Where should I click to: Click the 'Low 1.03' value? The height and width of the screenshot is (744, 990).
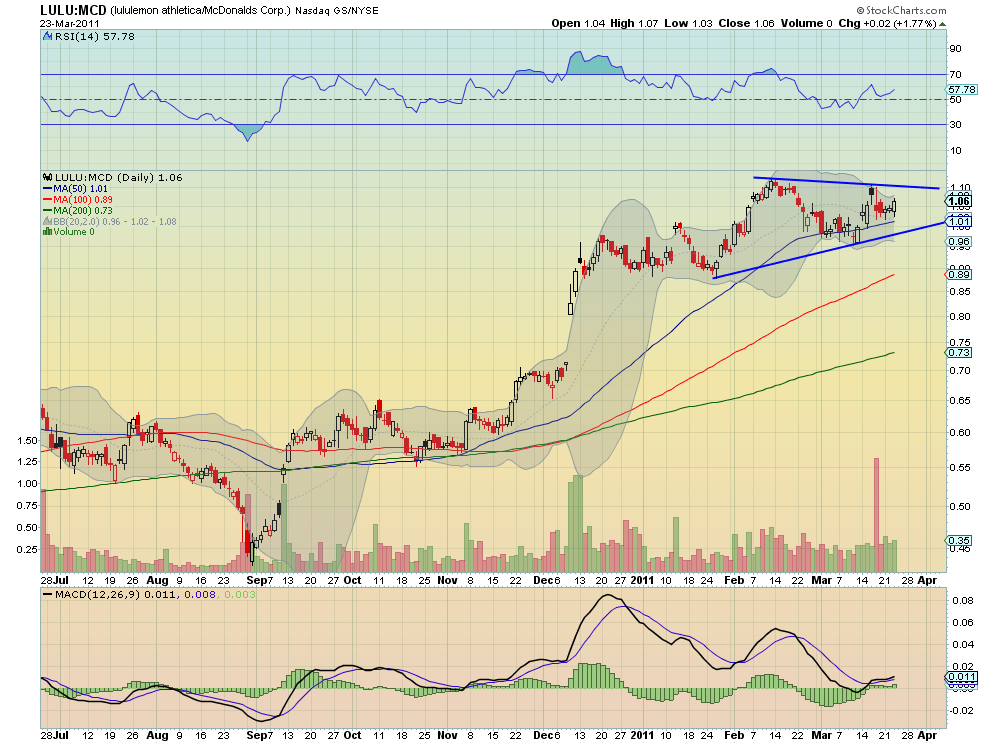(688, 23)
